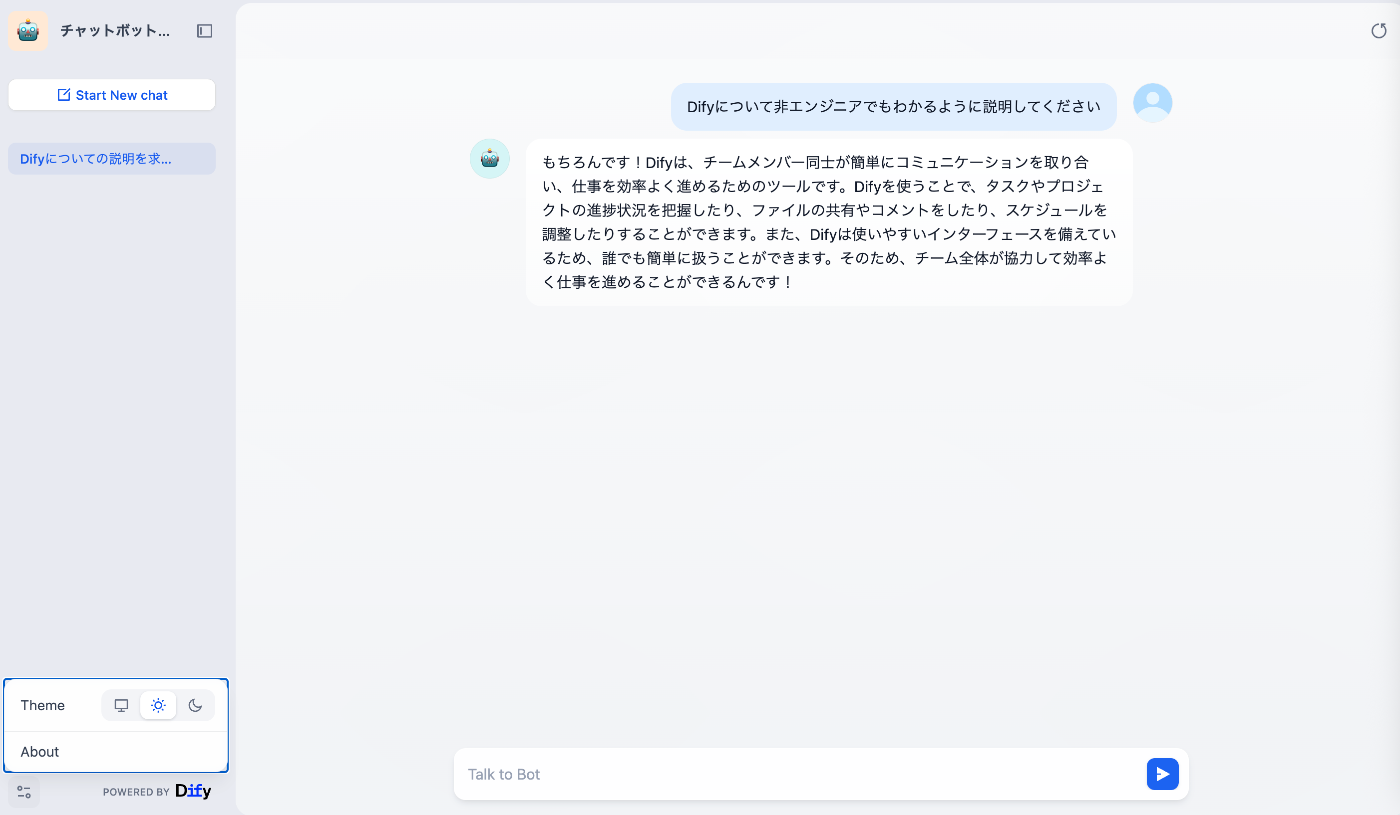Start a new chat
The width and height of the screenshot is (1400, 815).
[x=112, y=95]
